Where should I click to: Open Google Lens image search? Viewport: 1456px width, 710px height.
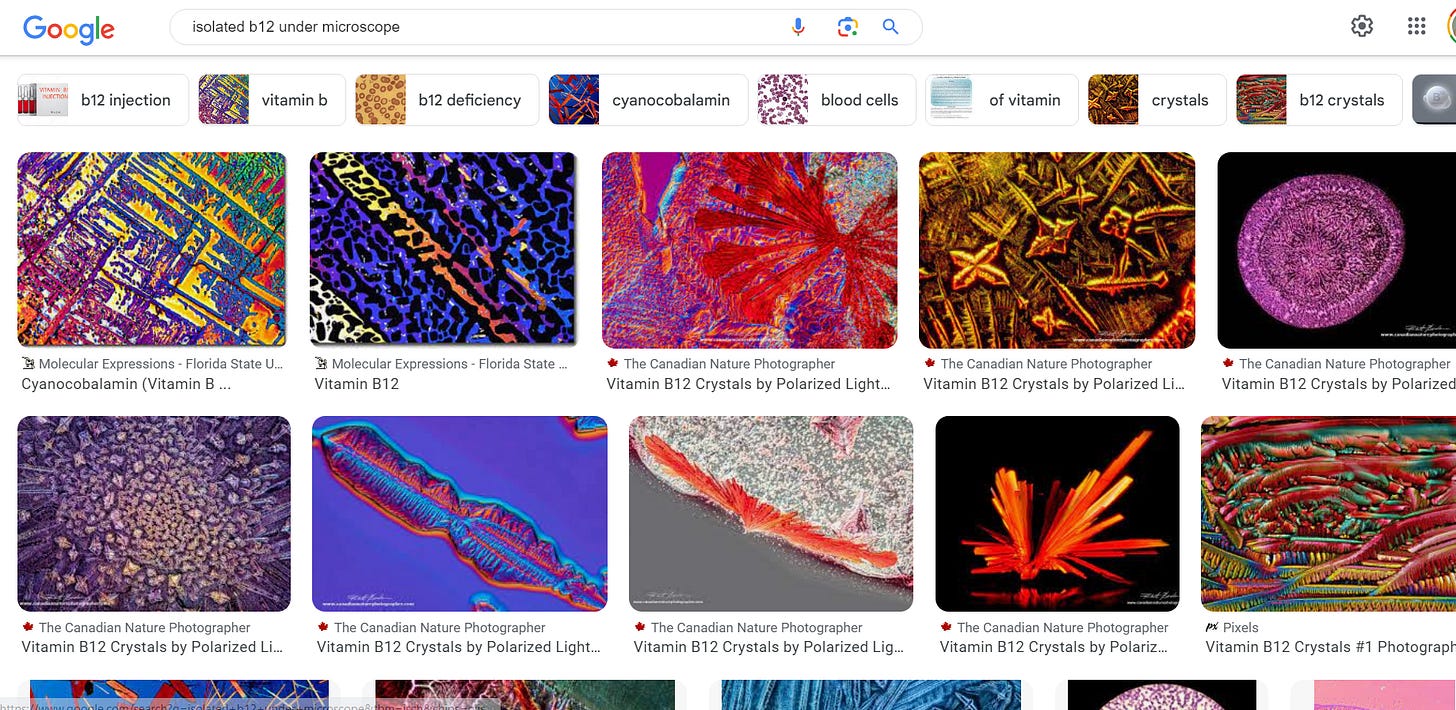(847, 27)
